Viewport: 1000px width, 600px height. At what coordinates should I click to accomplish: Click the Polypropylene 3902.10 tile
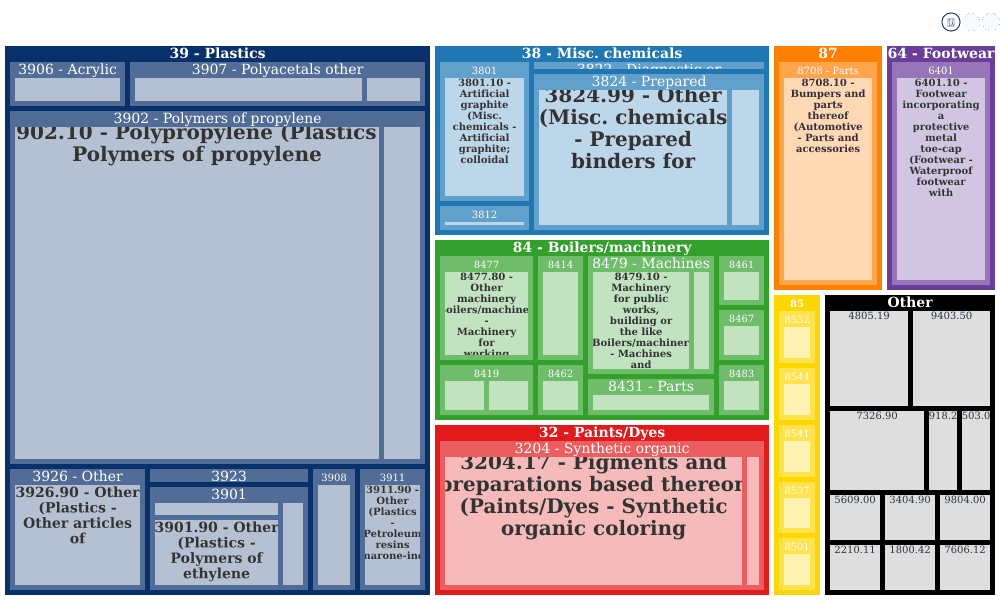tap(197, 293)
